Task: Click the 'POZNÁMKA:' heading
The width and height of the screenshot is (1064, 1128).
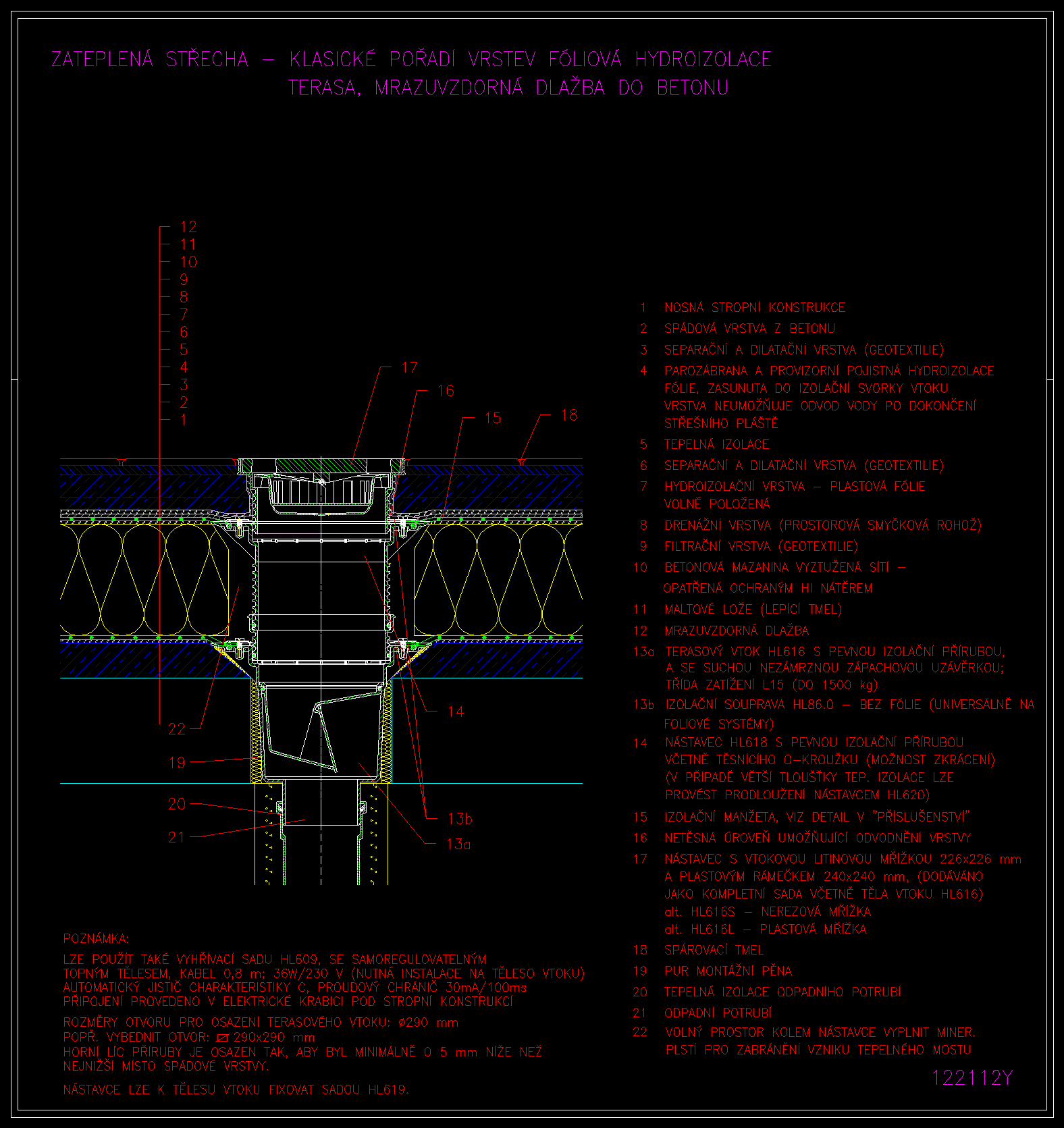Action: [96, 939]
